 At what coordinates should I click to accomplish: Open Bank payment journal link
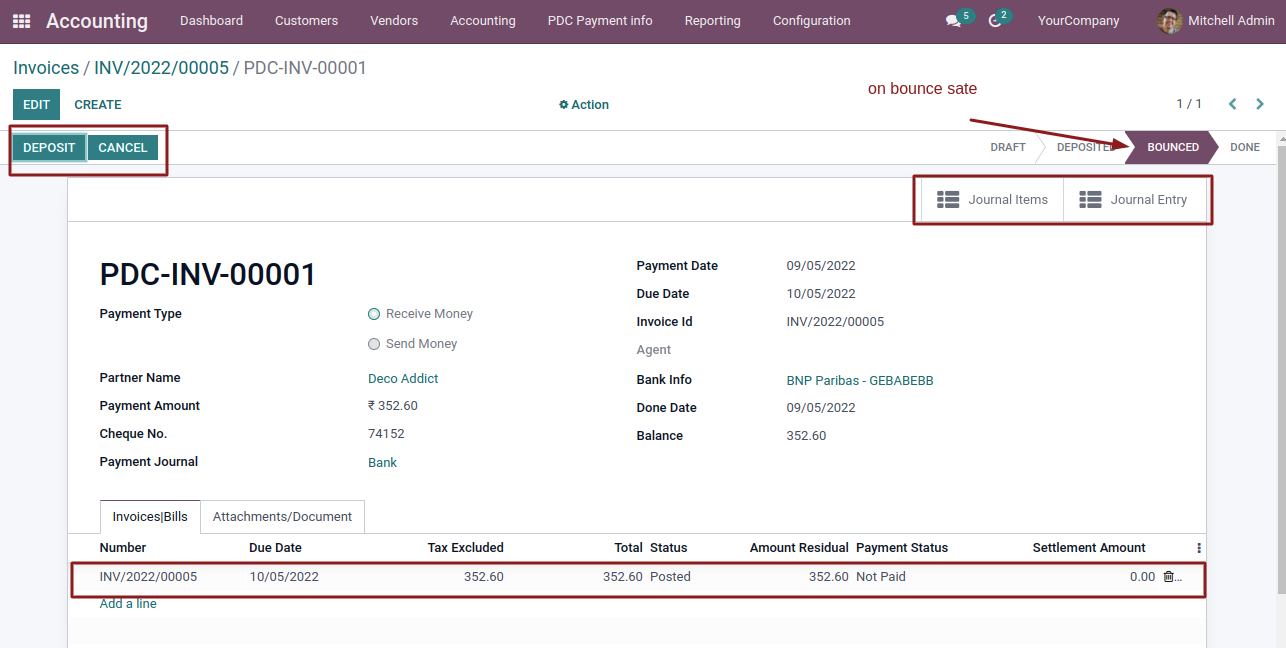382,463
